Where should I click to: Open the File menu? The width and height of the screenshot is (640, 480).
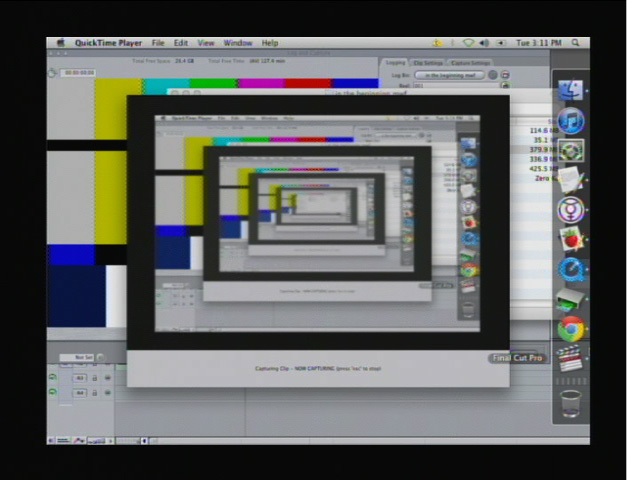pos(158,43)
